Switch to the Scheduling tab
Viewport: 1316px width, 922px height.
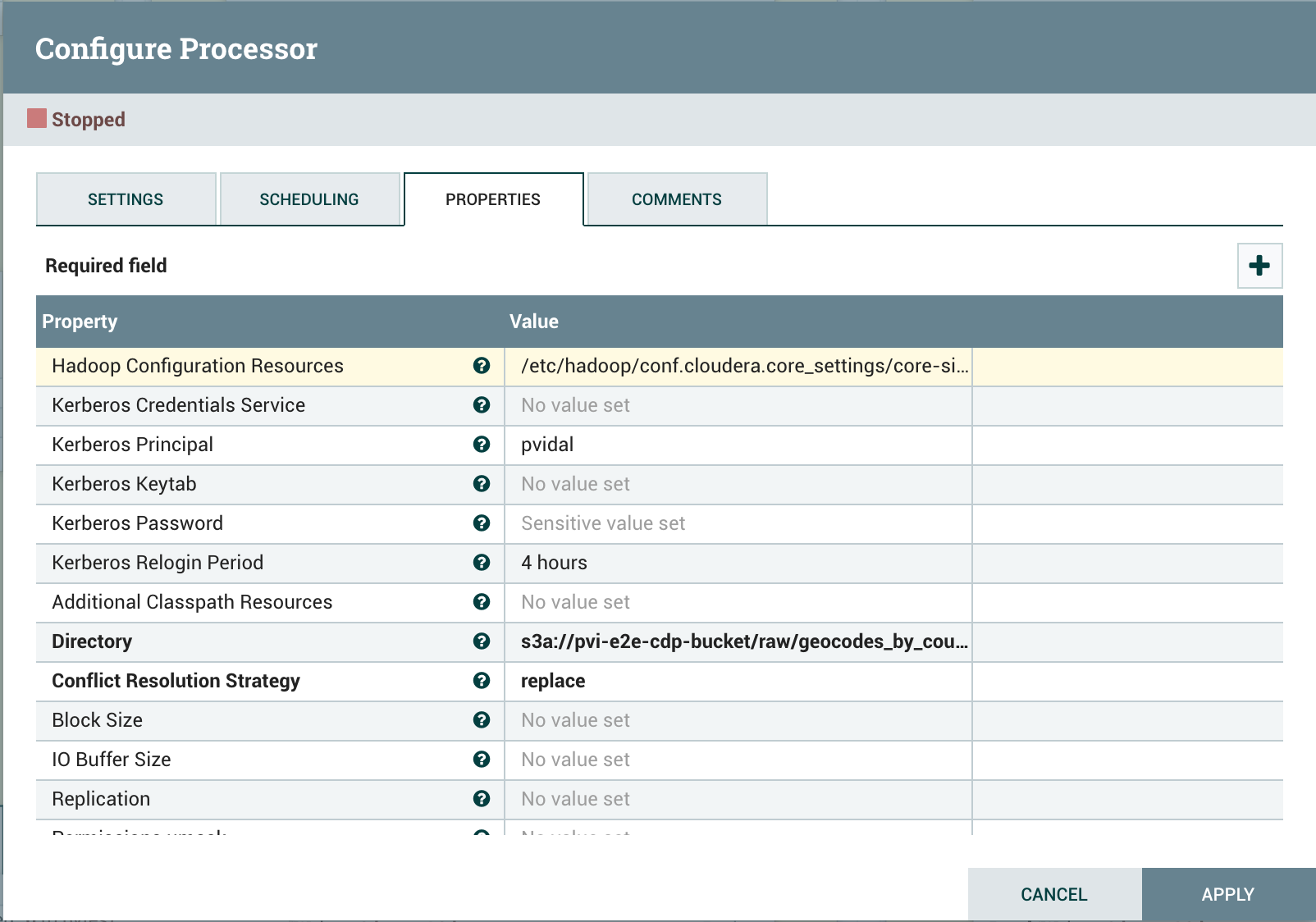(309, 199)
